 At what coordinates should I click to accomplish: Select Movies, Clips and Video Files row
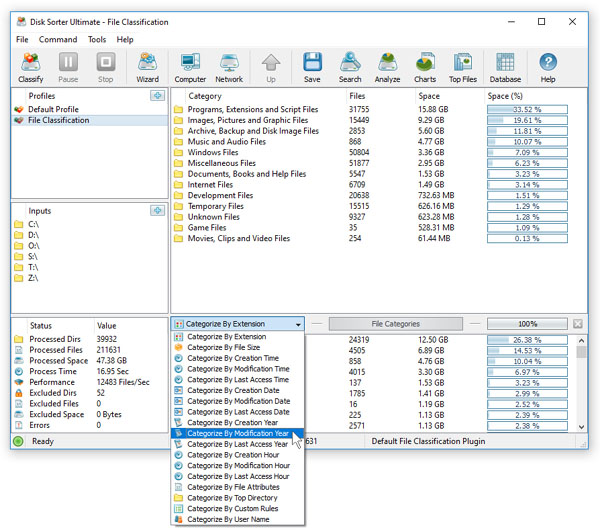point(370,238)
